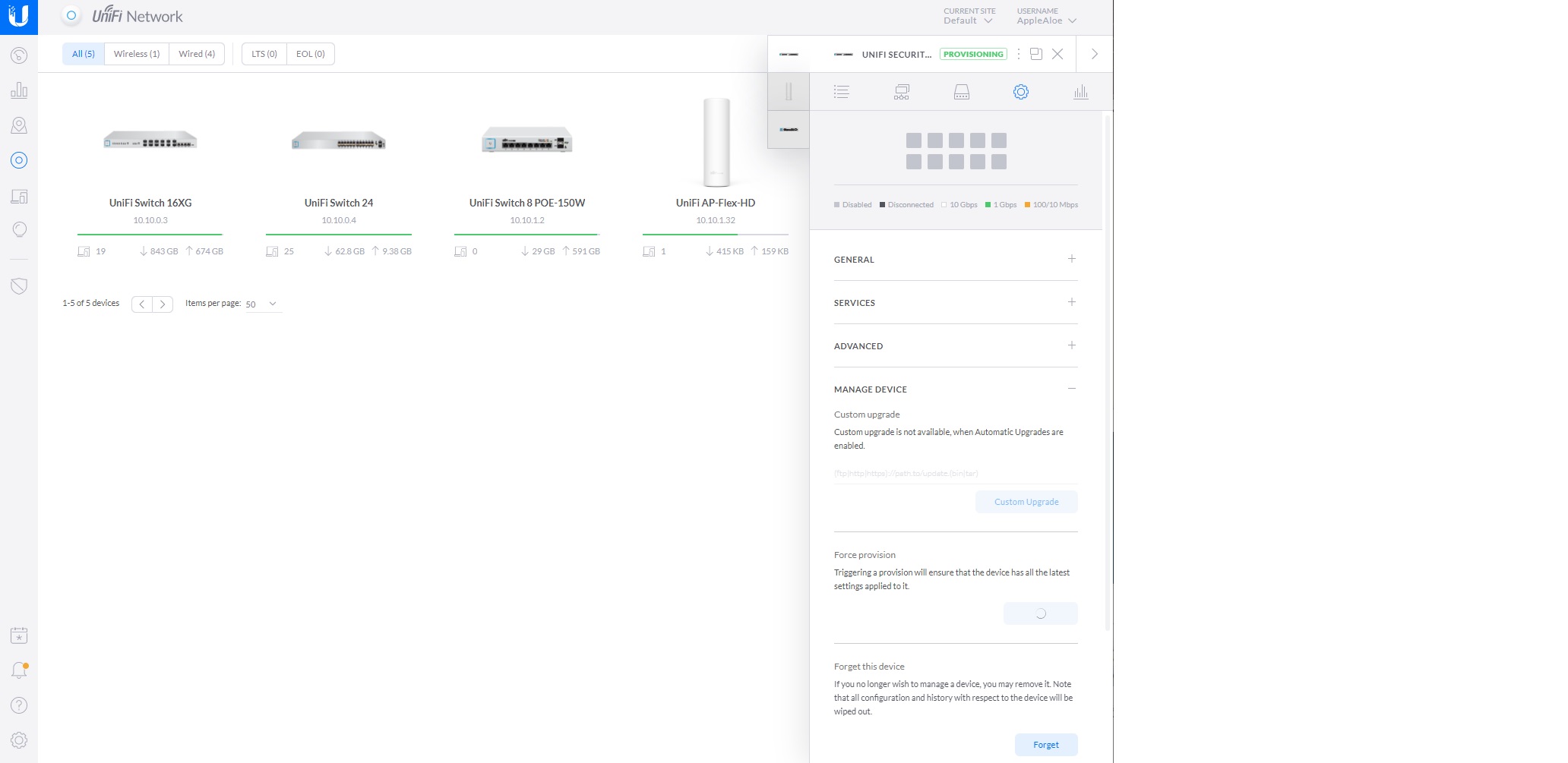1568x763 pixels.
Task: Click the IP address 10.10.0.3
Action: pyautogui.click(x=150, y=220)
